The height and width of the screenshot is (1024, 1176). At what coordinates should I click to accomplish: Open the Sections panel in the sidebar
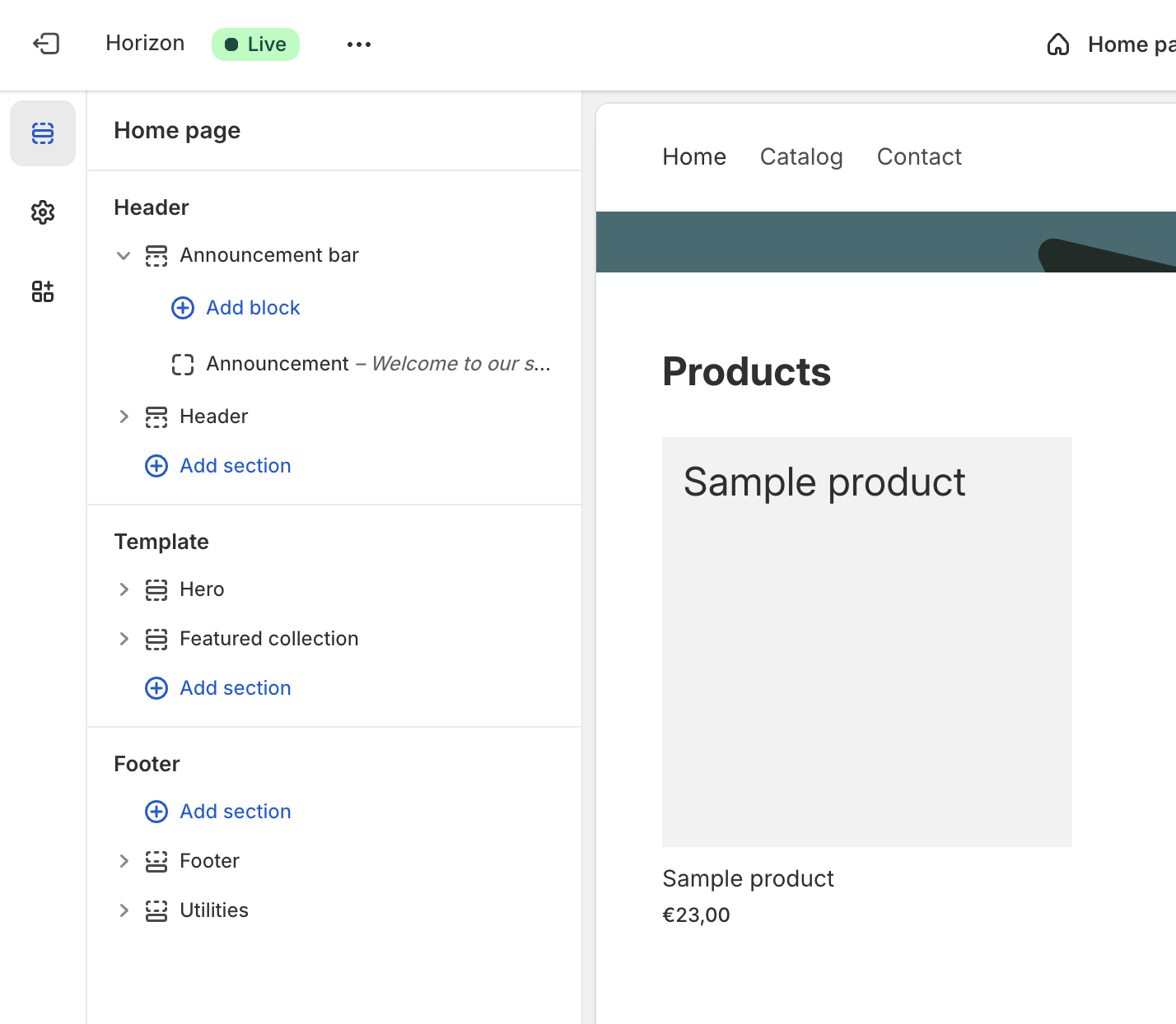[42, 133]
